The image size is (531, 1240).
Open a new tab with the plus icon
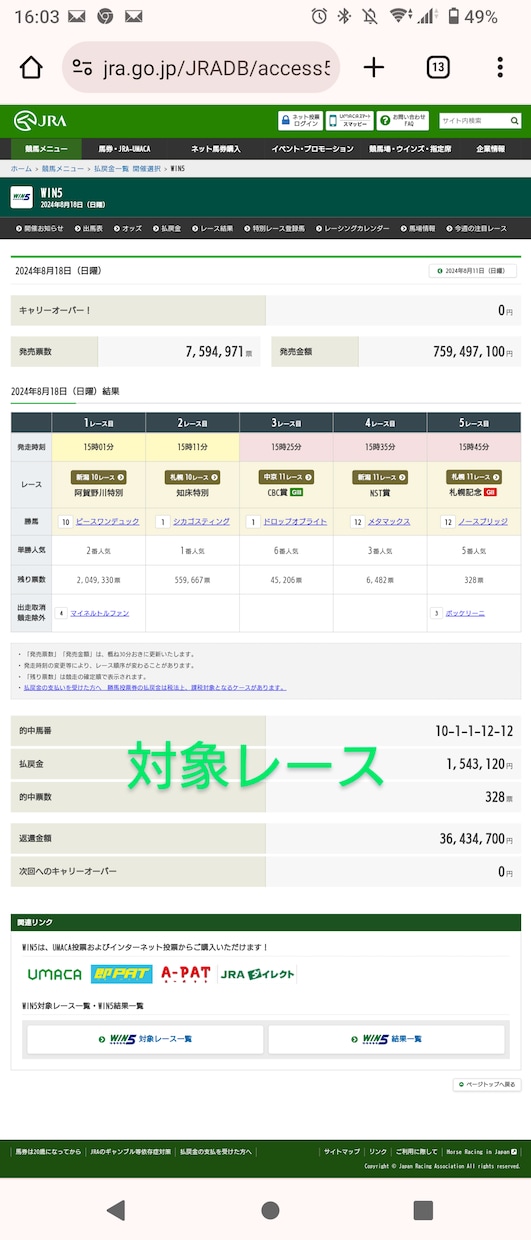pyautogui.click(x=373, y=67)
